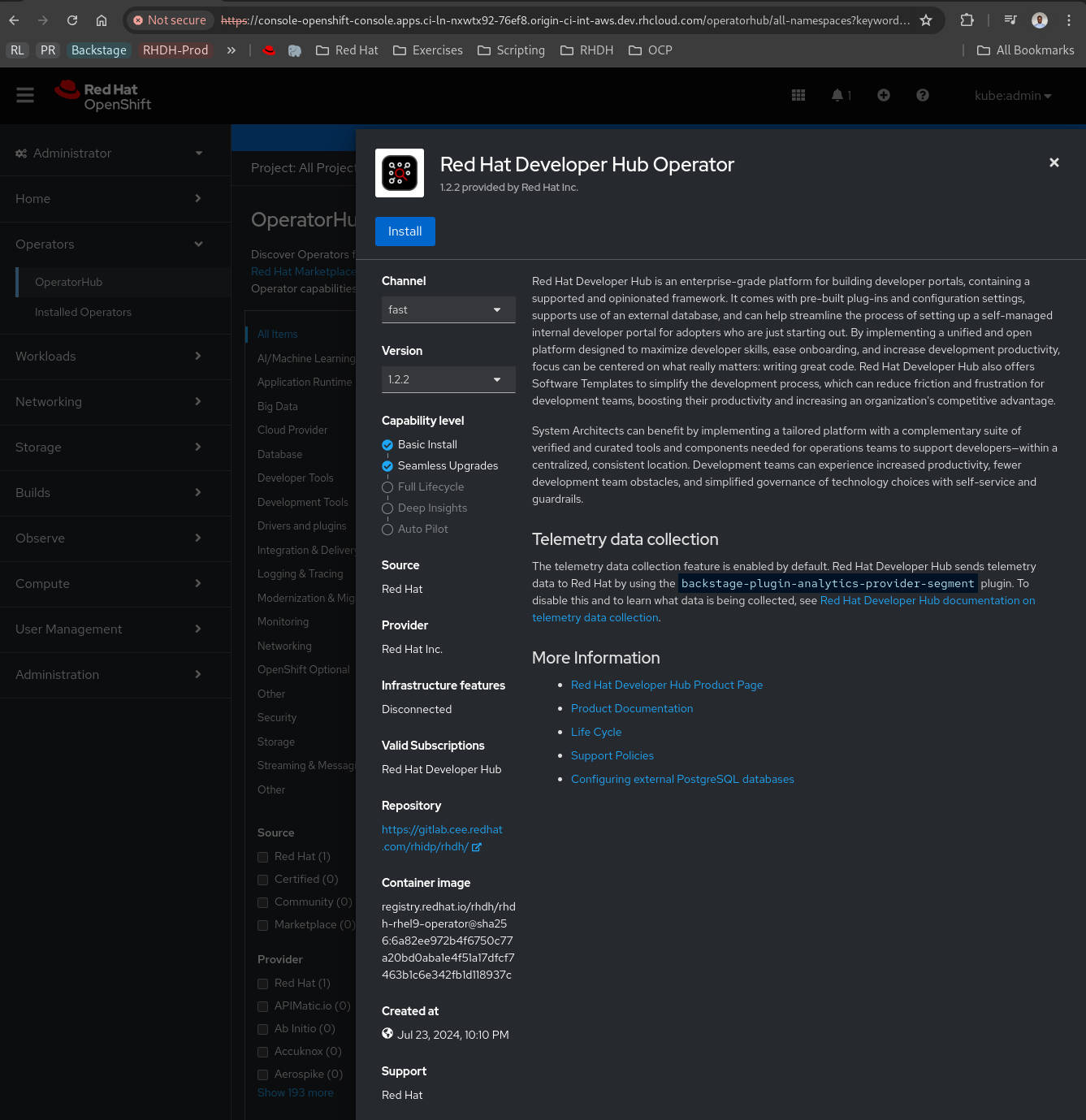Viewport: 1086px width, 1120px height.
Task: Reload the page with the browser refresh icon
Action: [72, 20]
